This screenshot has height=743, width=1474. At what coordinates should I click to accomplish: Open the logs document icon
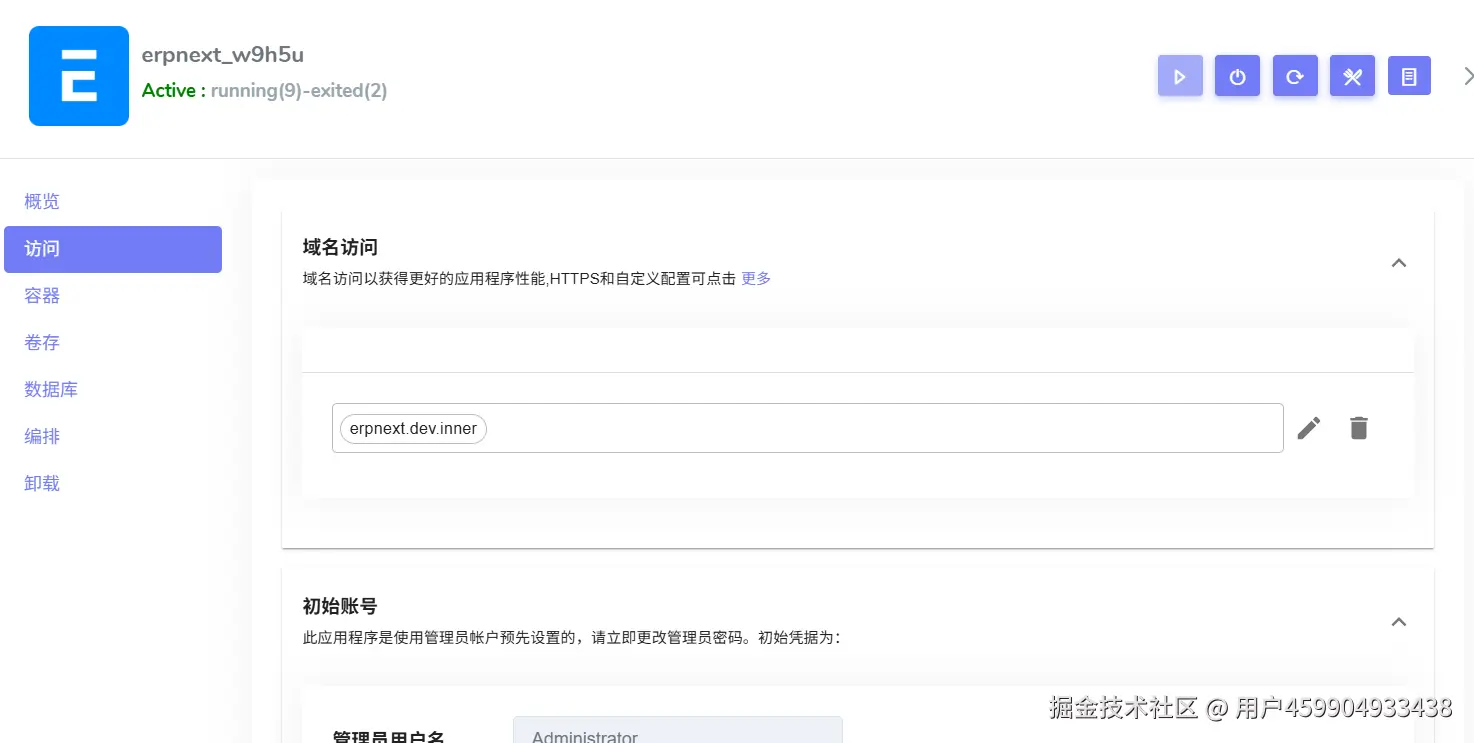(1409, 76)
